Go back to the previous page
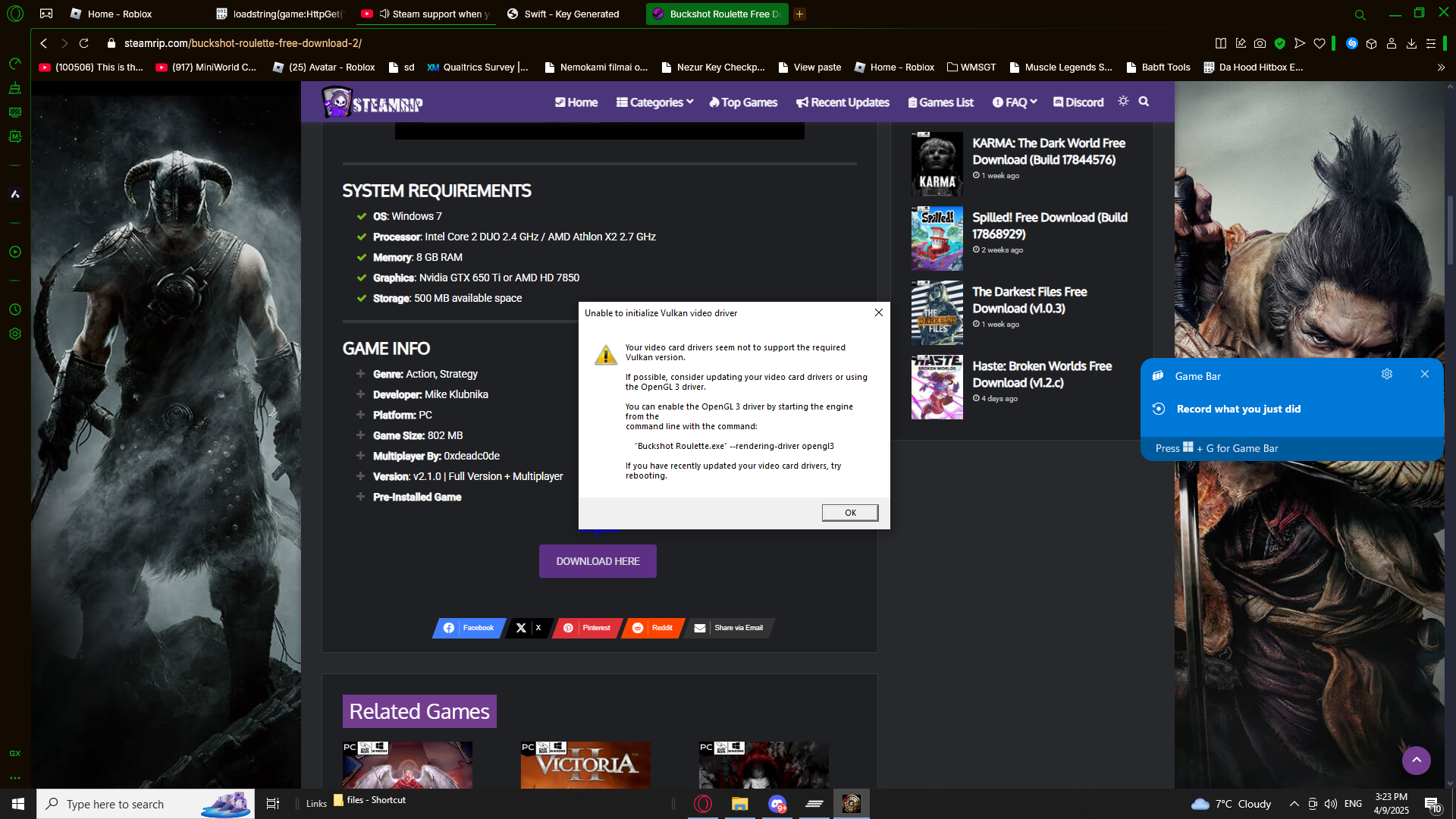Viewport: 1456px width, 819px height. point(44,43)
